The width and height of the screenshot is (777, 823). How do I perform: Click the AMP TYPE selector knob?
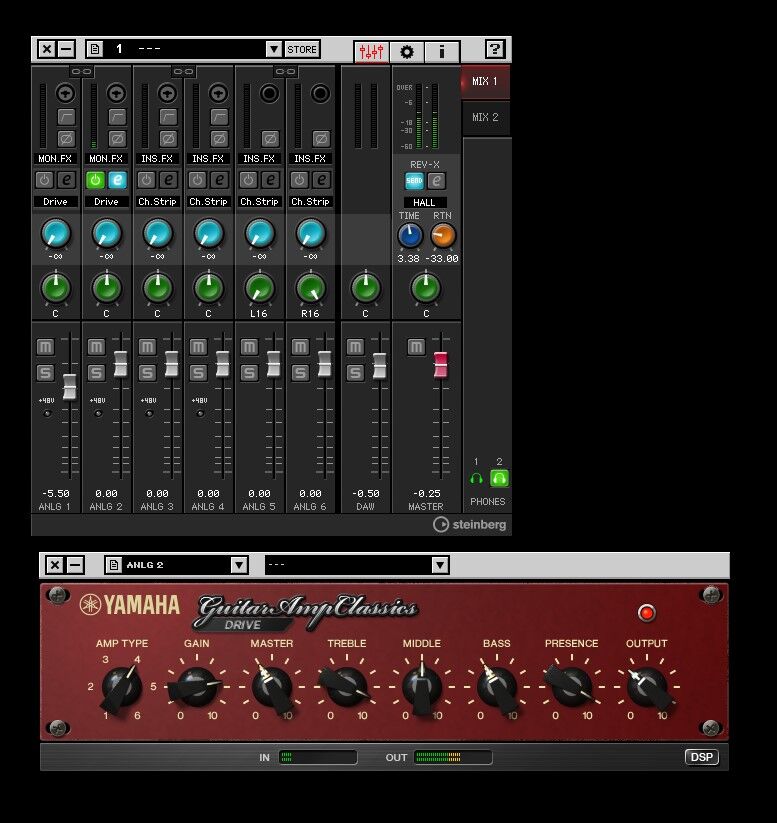pyautogui.click(x=122, y=687)
